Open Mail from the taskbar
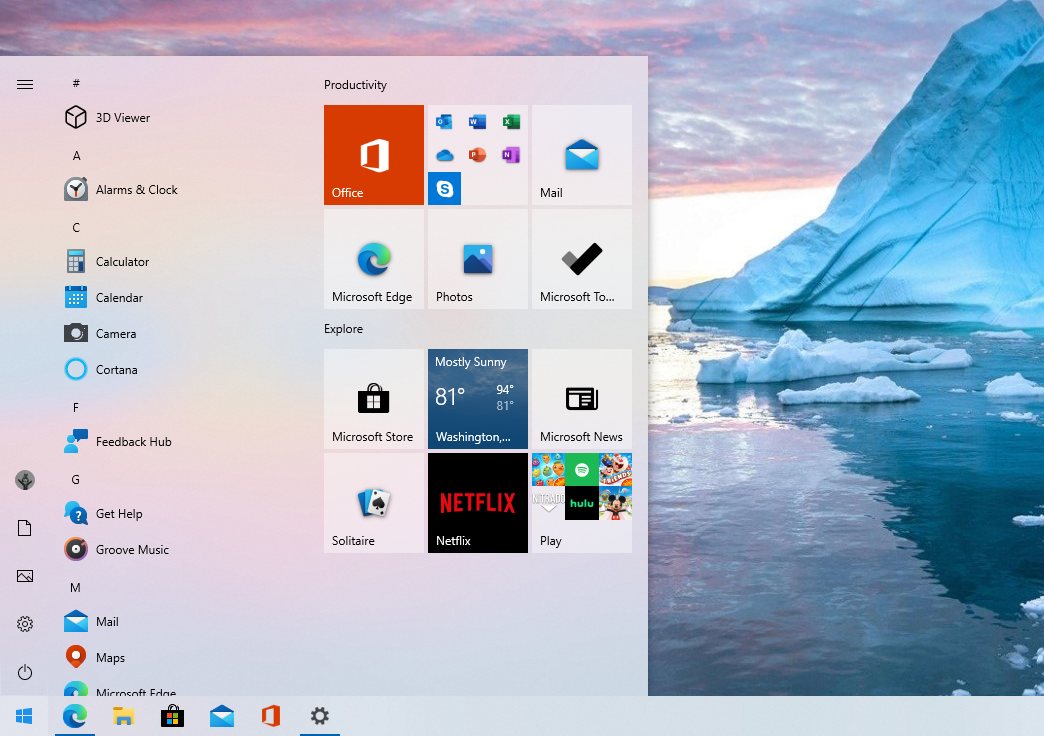The width and height of the screenshot is (1044, 736). click(221, 716)
